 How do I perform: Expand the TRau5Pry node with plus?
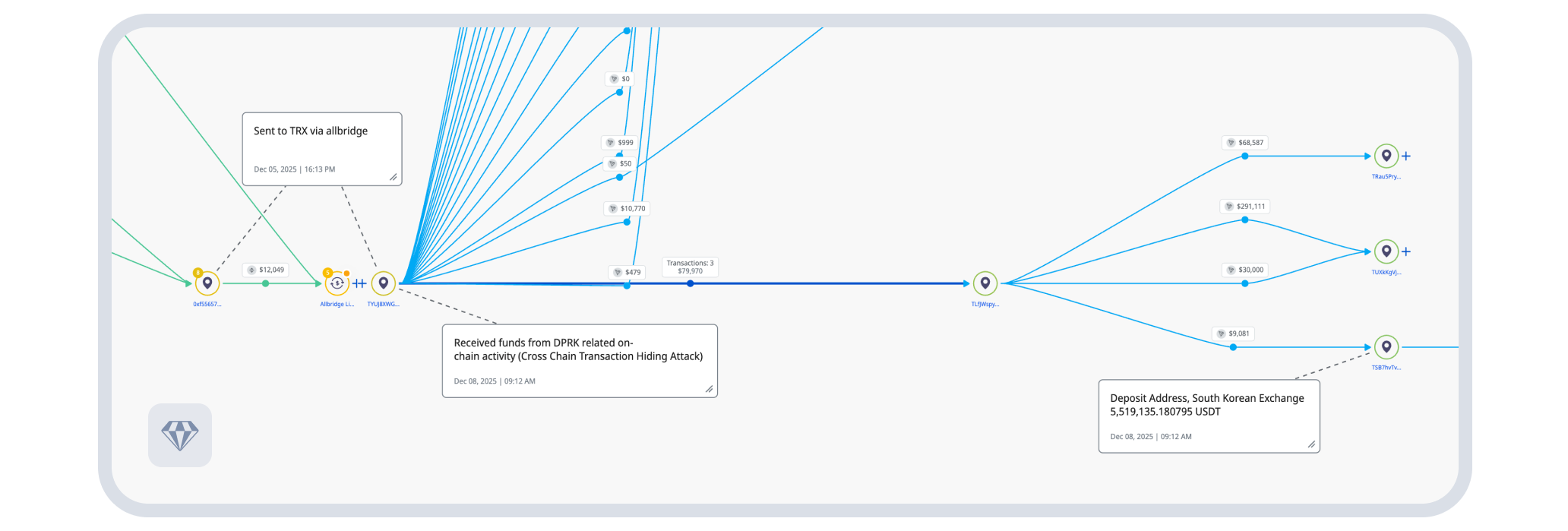[x=1406, y=156]
